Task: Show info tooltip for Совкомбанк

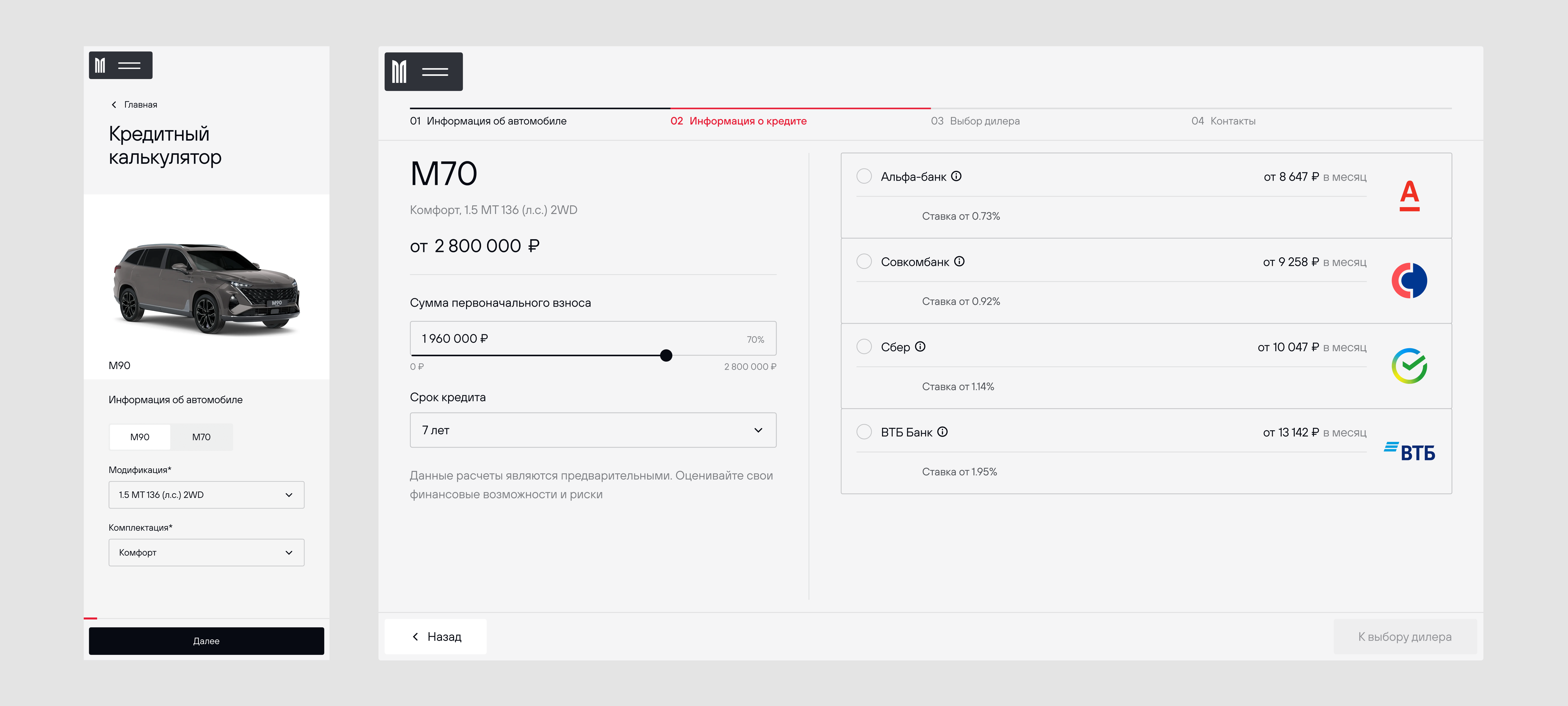Action: 959,261
